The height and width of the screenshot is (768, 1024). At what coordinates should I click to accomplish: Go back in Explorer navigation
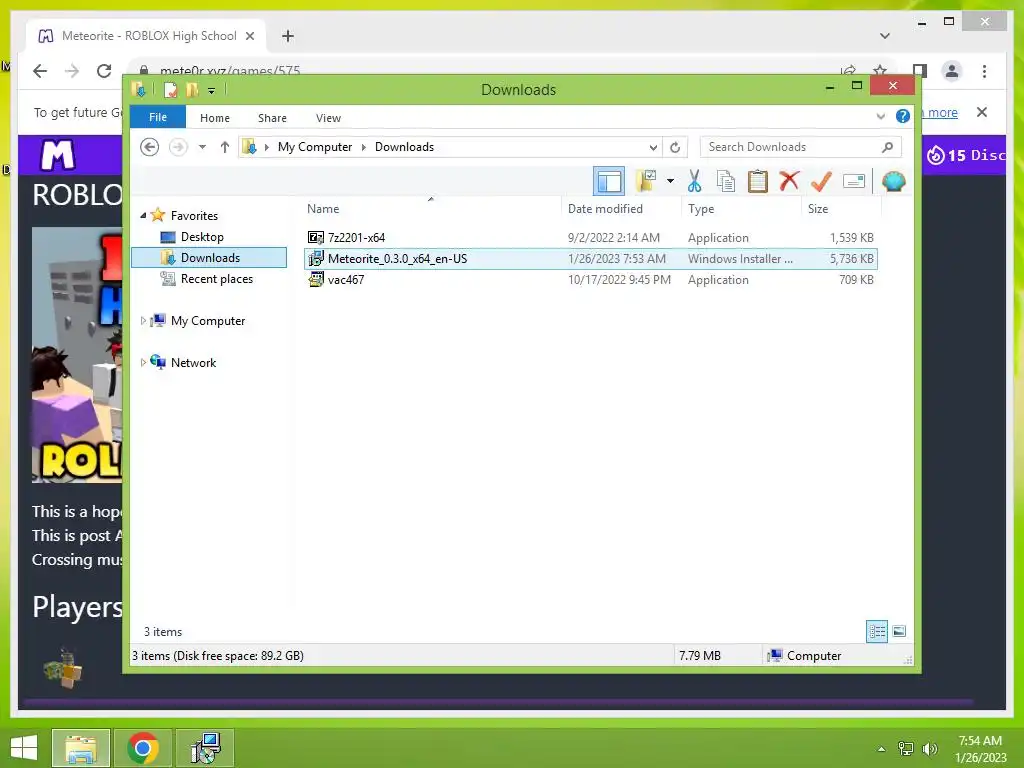point(150,147)
